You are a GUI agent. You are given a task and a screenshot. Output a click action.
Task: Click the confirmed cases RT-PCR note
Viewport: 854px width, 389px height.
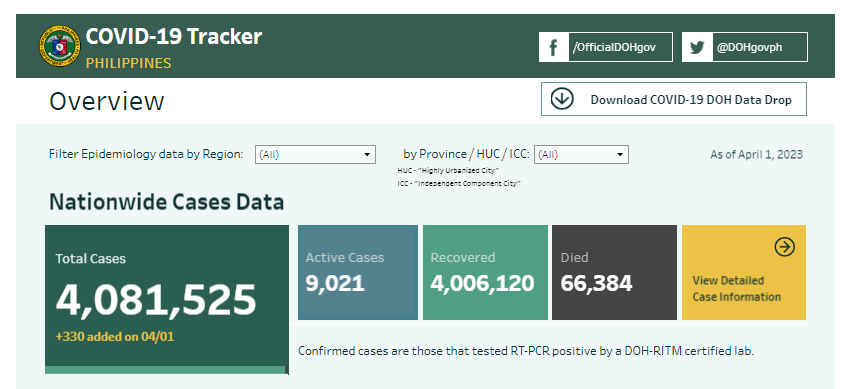(x=526, y=351)
